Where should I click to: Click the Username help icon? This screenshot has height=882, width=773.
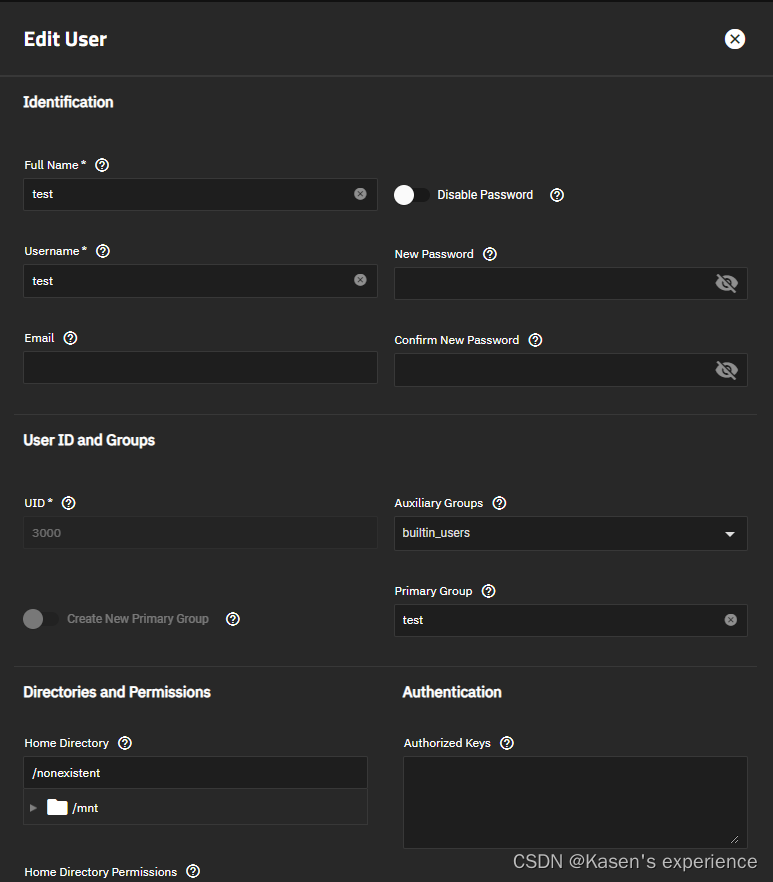[x=103, y=251]
